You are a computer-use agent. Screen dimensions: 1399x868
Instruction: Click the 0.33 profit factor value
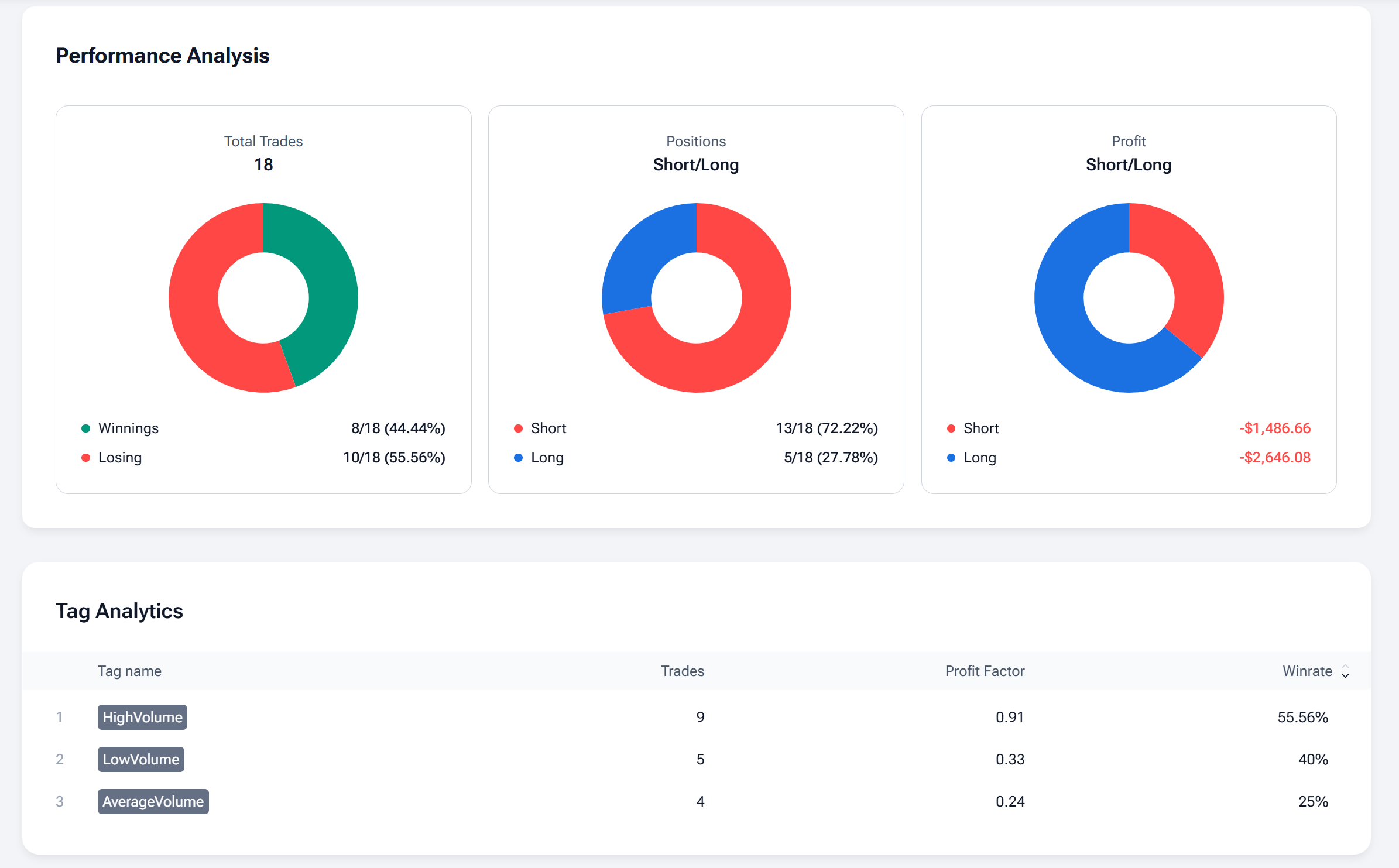coord(1010,759)
